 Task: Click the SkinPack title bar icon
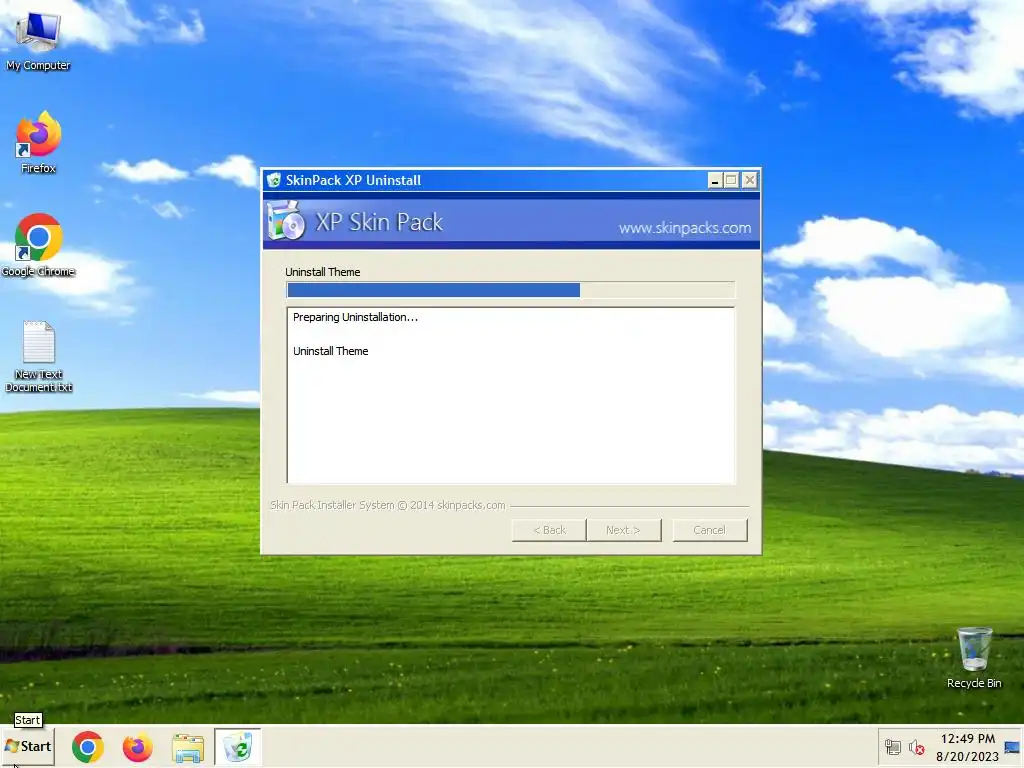click(x=274, y=180)
